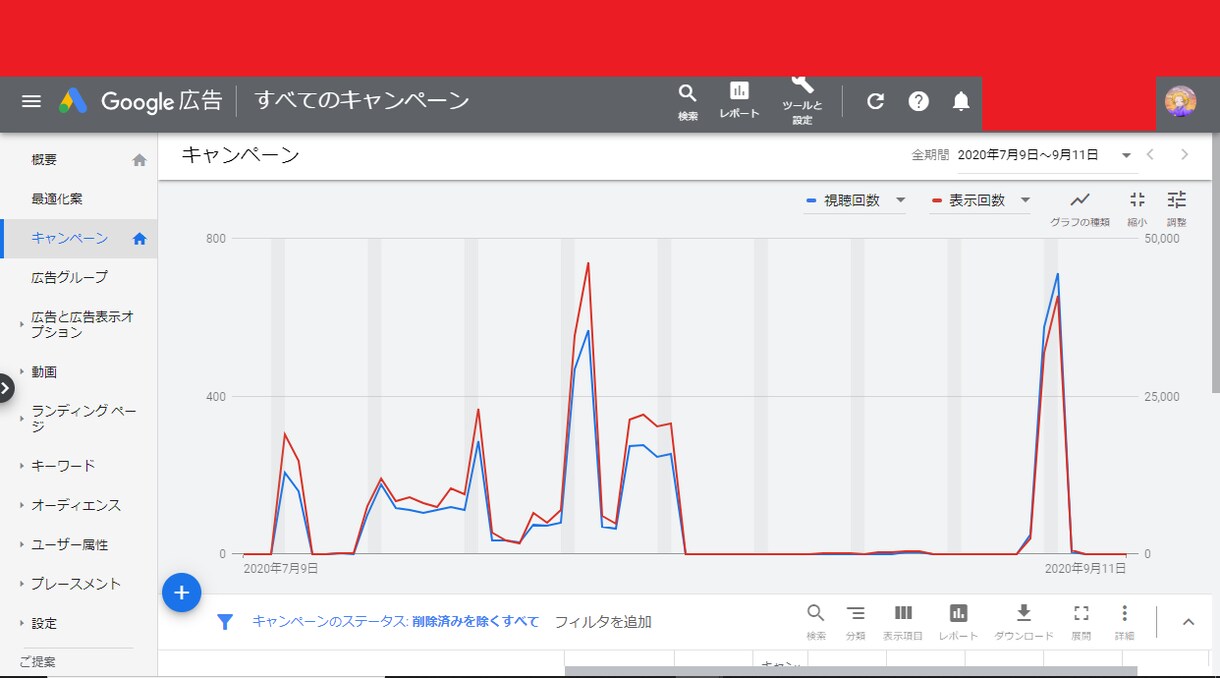Open chart 調整 adjust settings icon
This screenshot has height=678, width=1220.
pyautogui.click(x=1177, y=208)
